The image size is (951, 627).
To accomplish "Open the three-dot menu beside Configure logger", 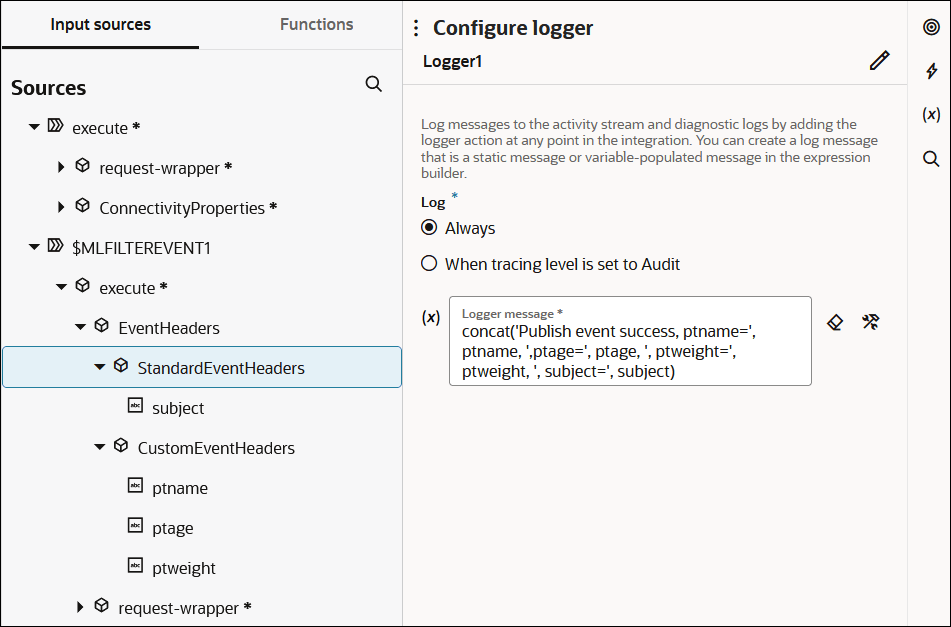I will point(417,29).
